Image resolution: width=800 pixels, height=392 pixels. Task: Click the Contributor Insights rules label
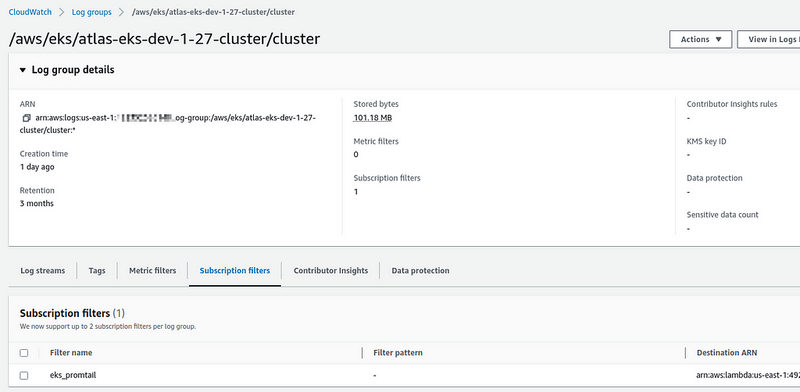tap(732, 104)
